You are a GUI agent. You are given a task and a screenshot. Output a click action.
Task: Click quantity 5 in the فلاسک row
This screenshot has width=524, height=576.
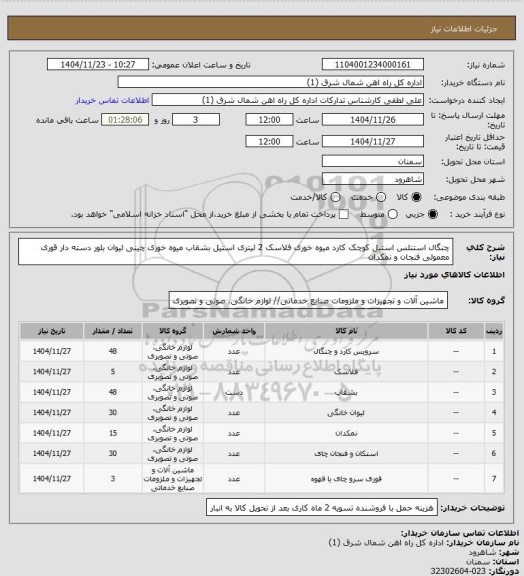(x=113, y=372)
